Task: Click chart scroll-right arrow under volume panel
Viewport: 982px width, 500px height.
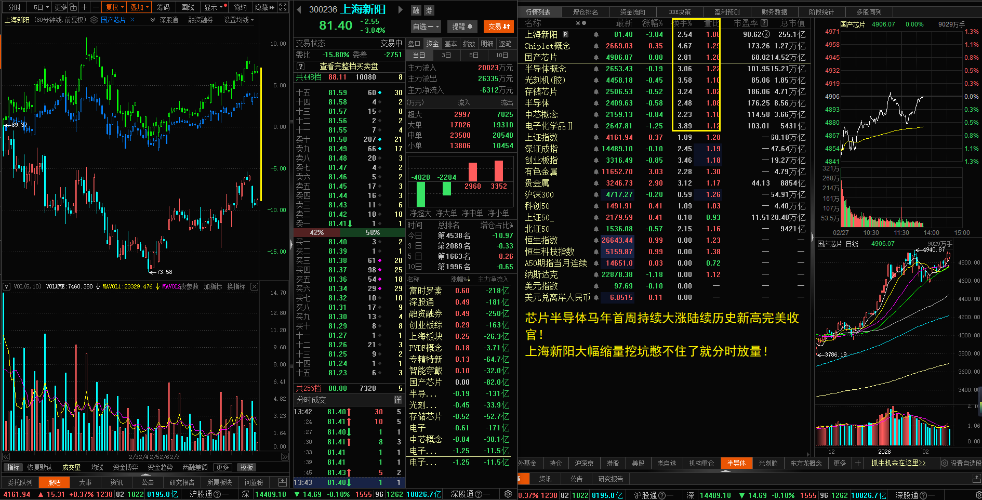Action: (x=286, y=457)
